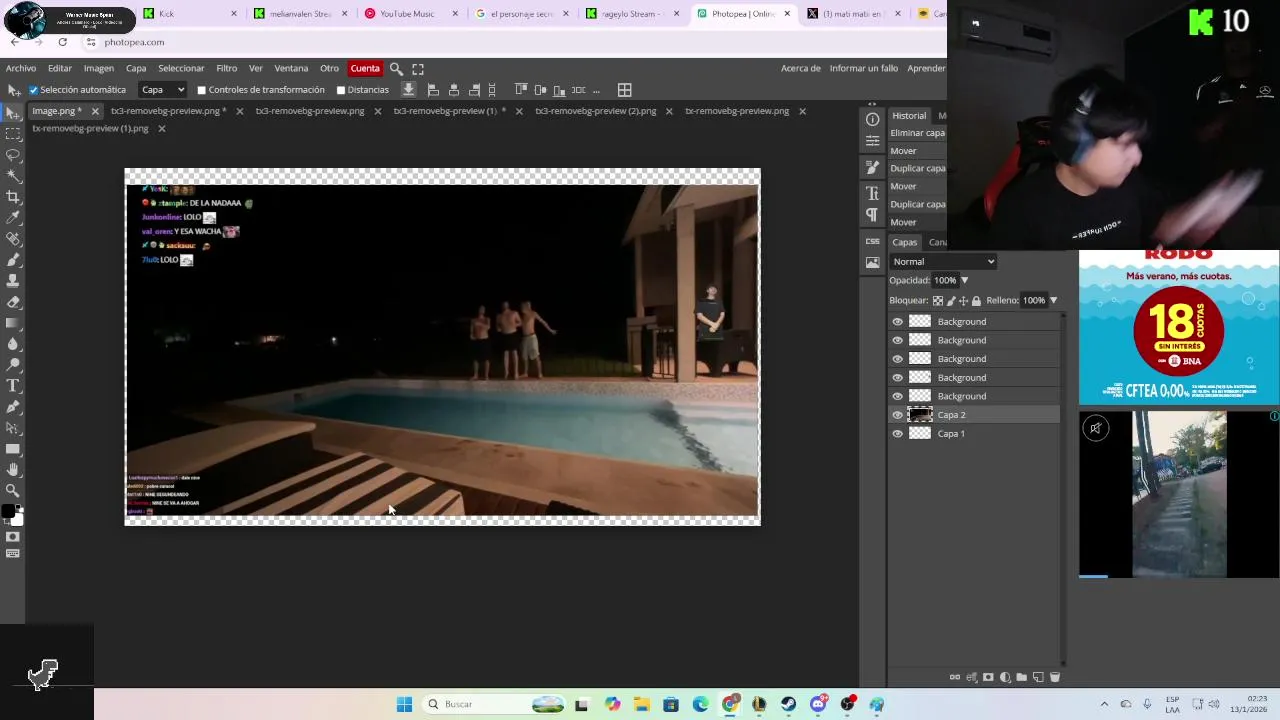Enable Distancias checkbox
This screenshot has width=1280, height=720.
341,90
